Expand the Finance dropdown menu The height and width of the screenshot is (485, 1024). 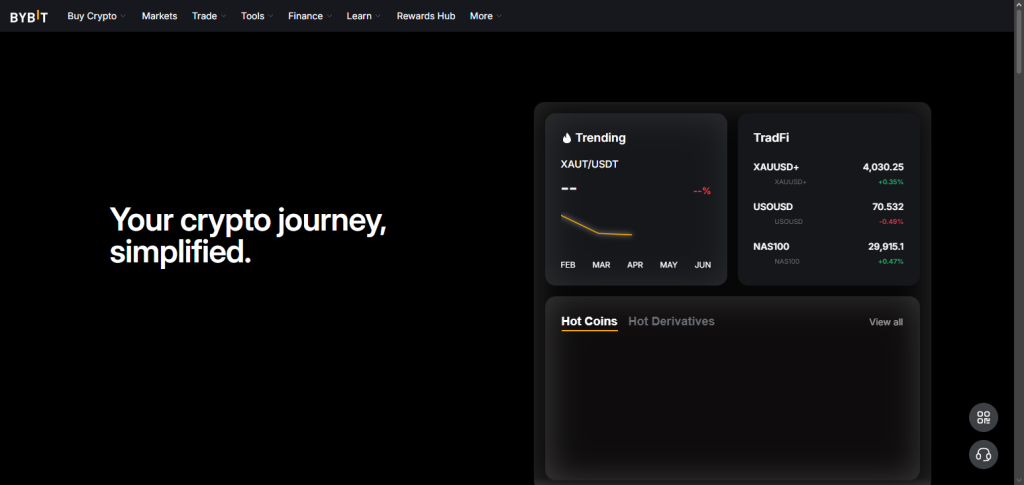310,16
